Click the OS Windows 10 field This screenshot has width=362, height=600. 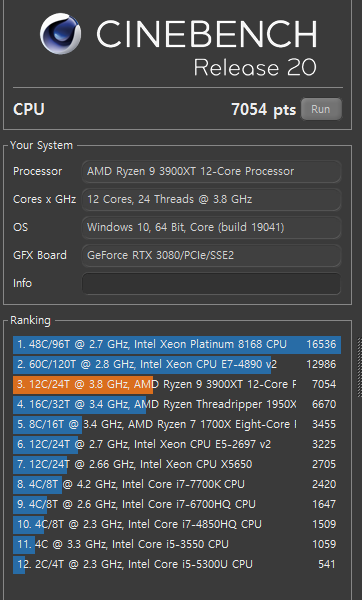[x=211, y=228]
